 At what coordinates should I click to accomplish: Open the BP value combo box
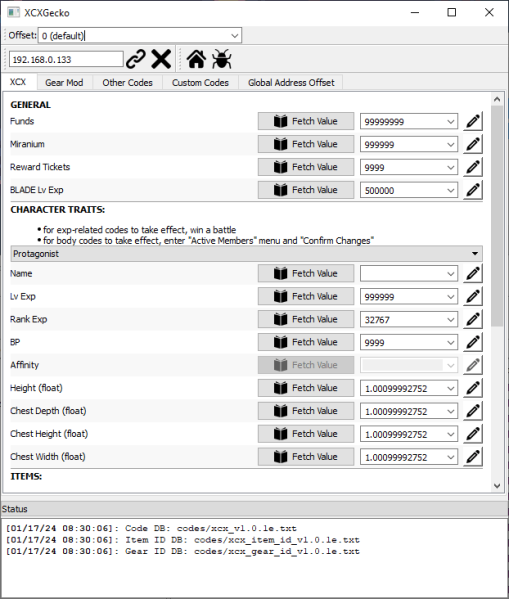click(409, 342)
